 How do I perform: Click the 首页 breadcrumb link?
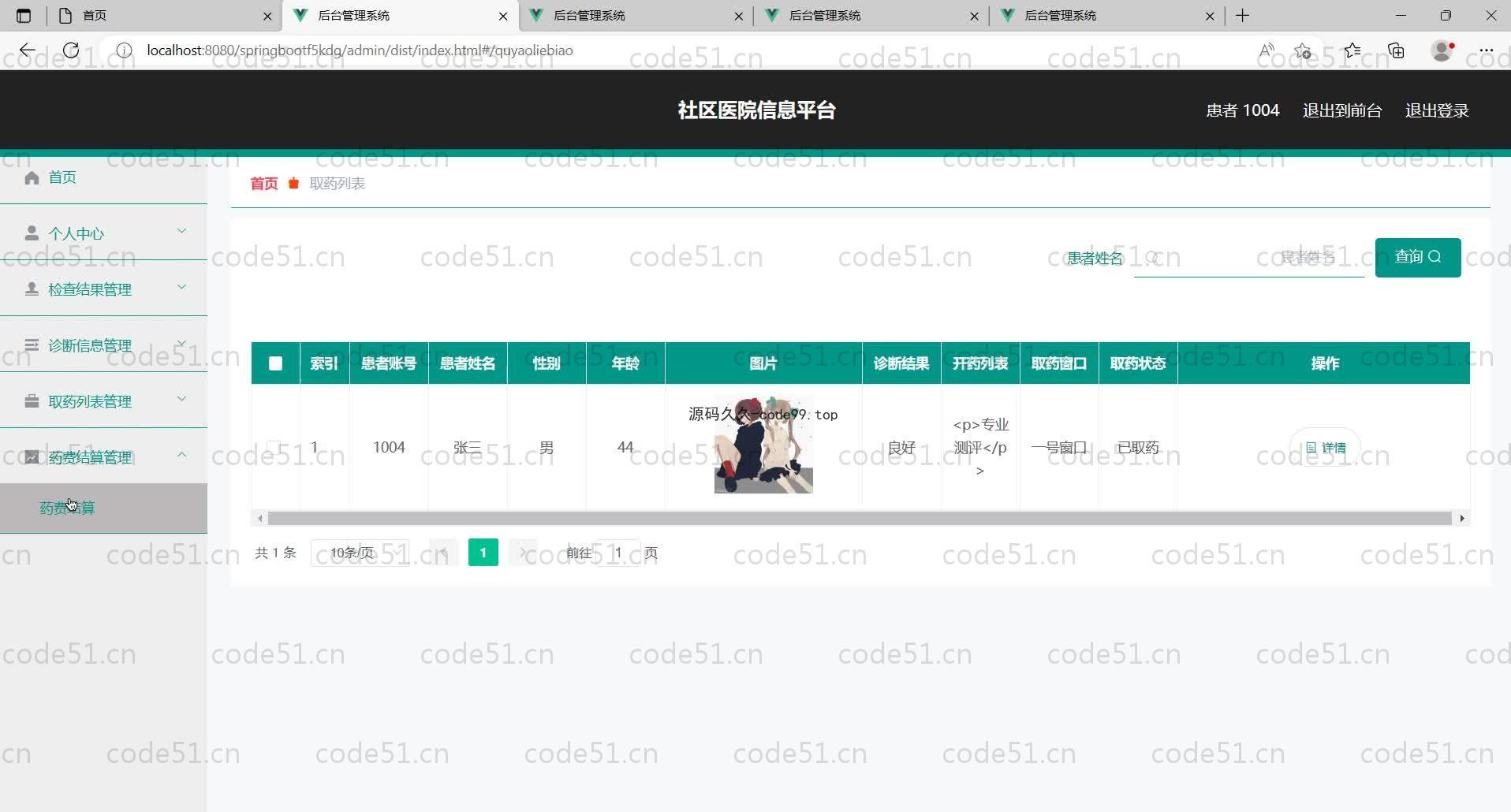264,184
